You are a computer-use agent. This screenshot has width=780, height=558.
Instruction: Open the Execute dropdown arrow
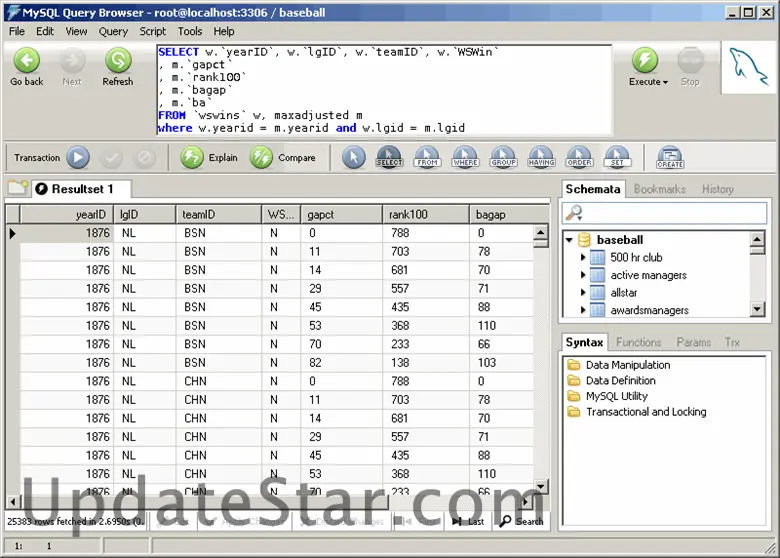coord(665,82)
